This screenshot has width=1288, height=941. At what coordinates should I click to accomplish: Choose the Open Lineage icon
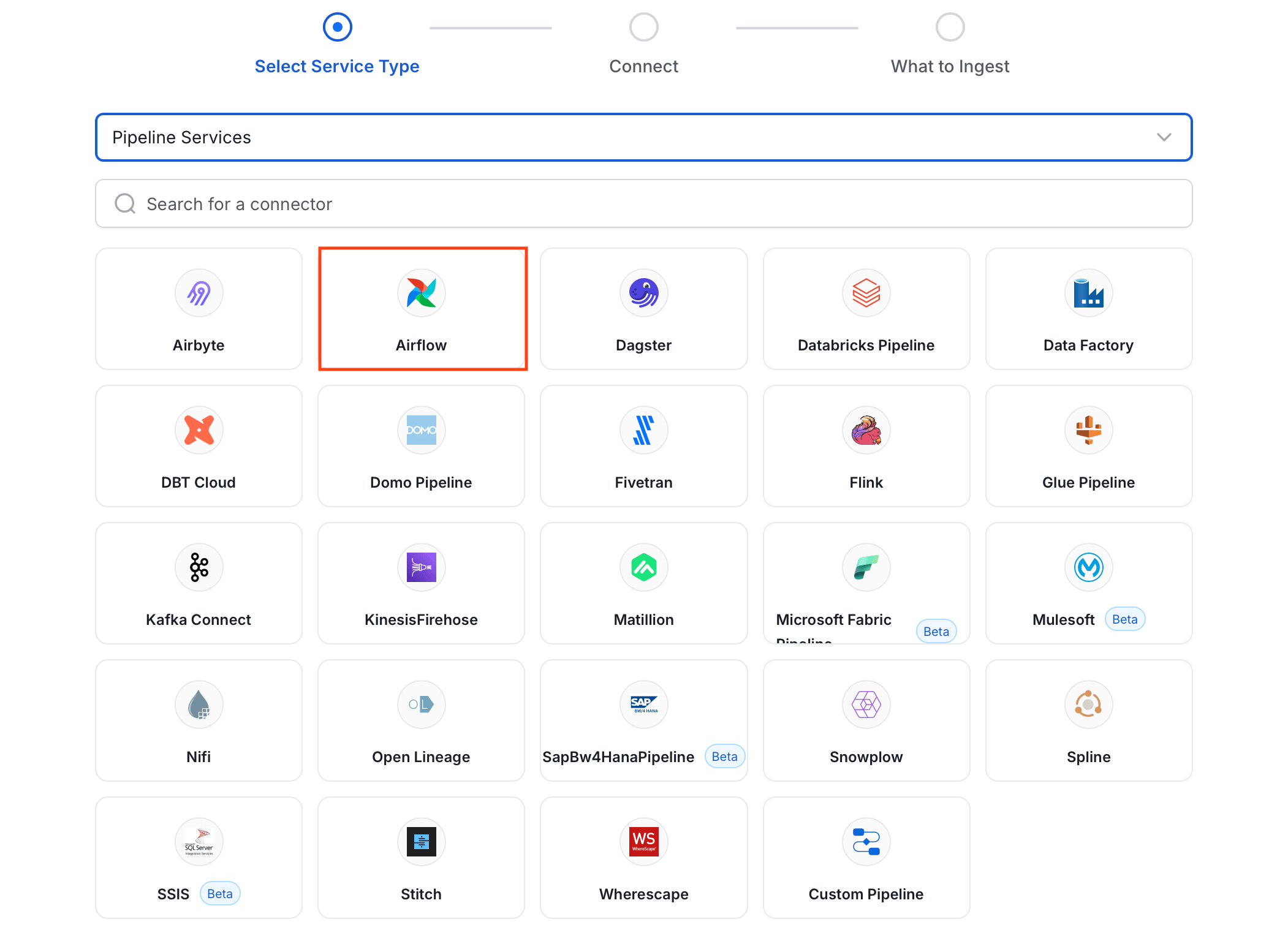click(x=422, y=705)
